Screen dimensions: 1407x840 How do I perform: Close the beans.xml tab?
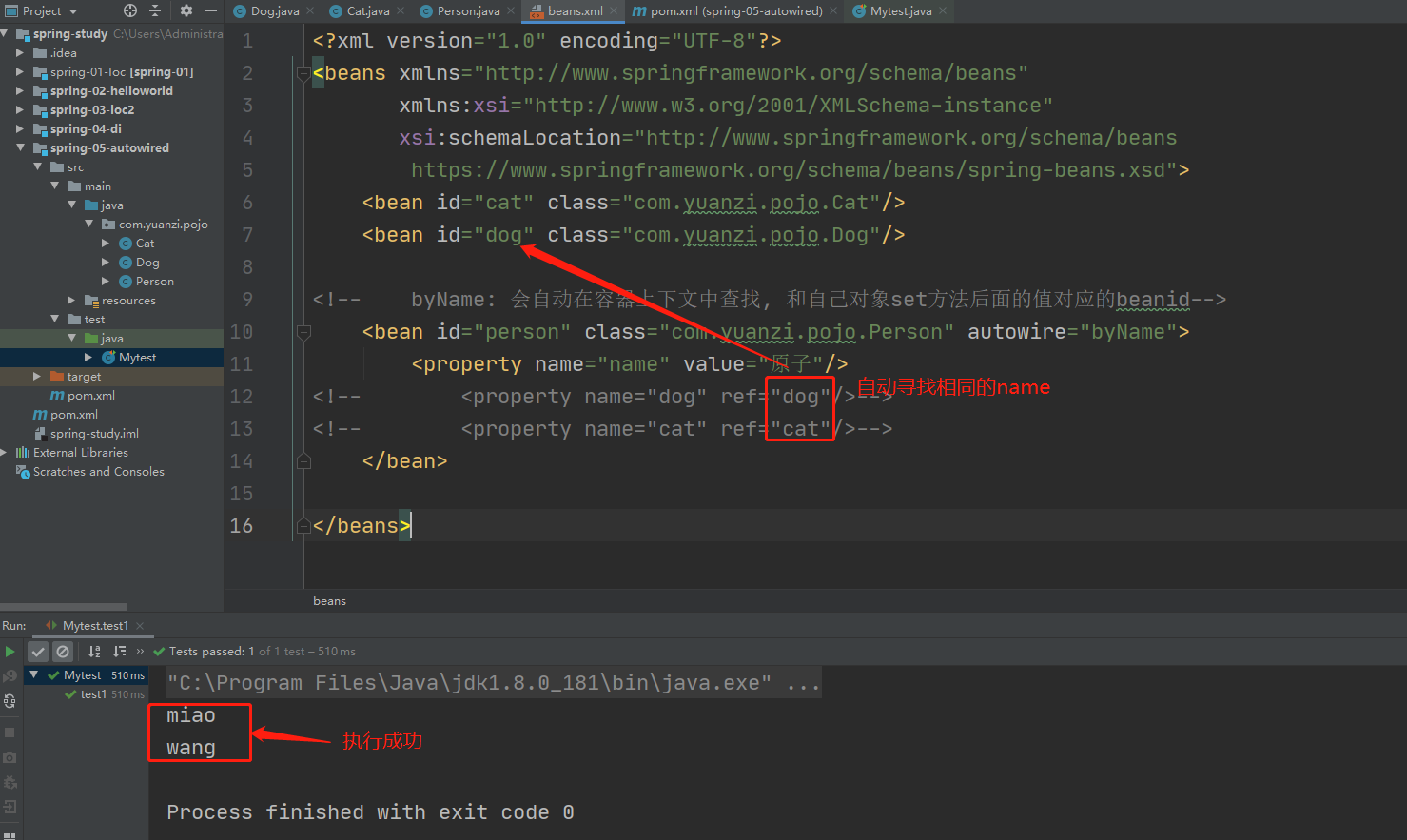click(x=614, y=11)
